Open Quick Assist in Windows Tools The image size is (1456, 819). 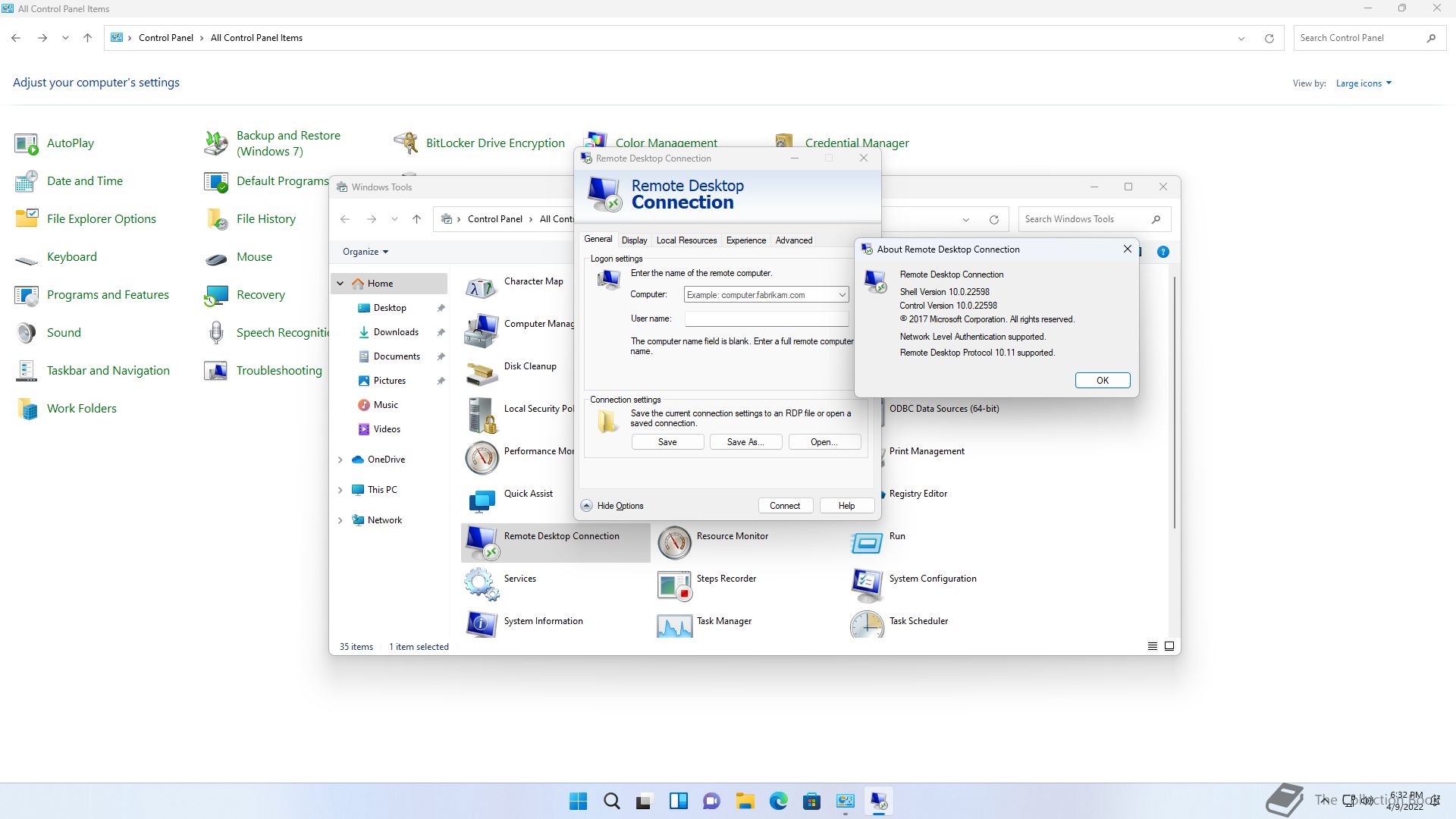click(482, 500)
